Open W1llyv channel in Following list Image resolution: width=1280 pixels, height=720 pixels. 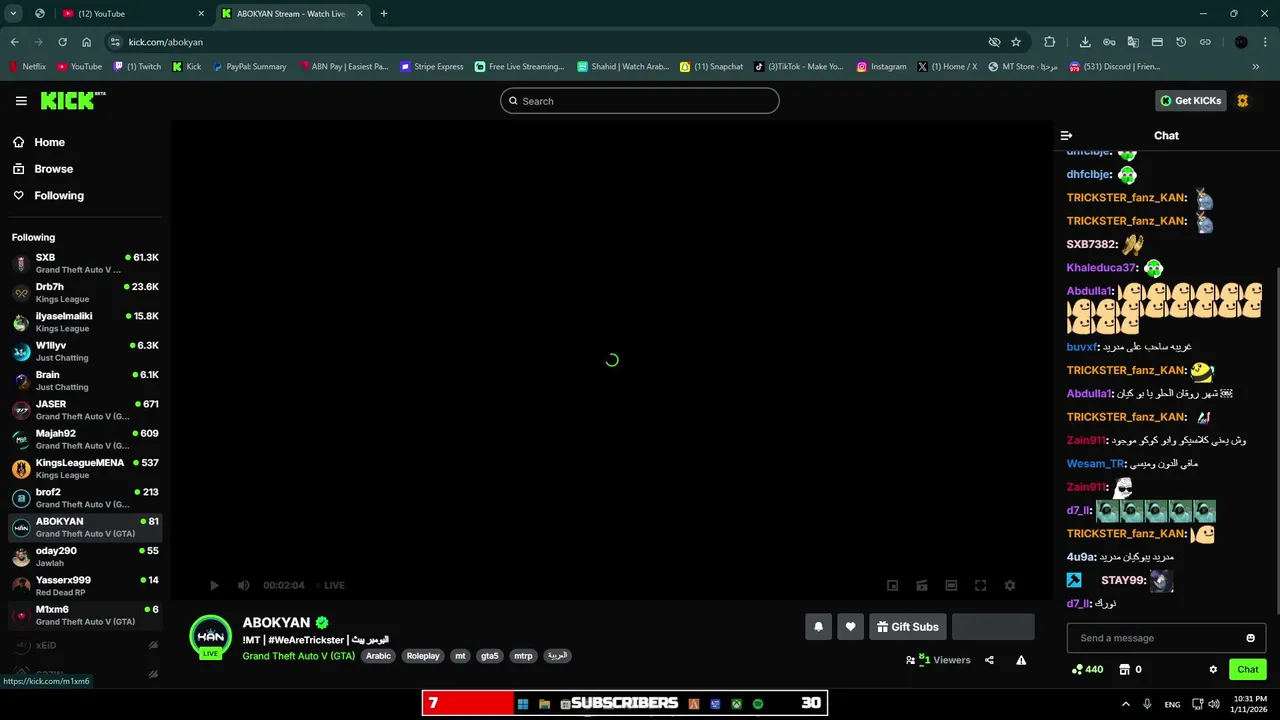[85, 351]
